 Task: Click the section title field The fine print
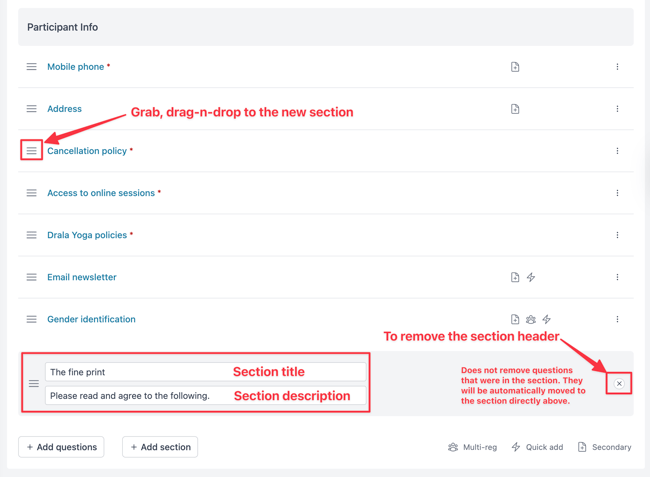(x=206, y=372)
